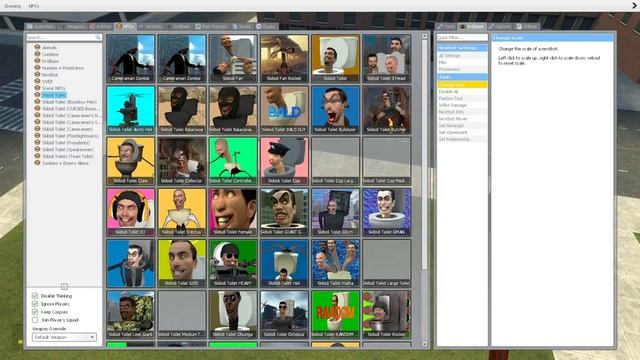The width and height of the screenshot is (640, 360).
Task: Open the Utilities tab on the right
Action: [527, 27]
